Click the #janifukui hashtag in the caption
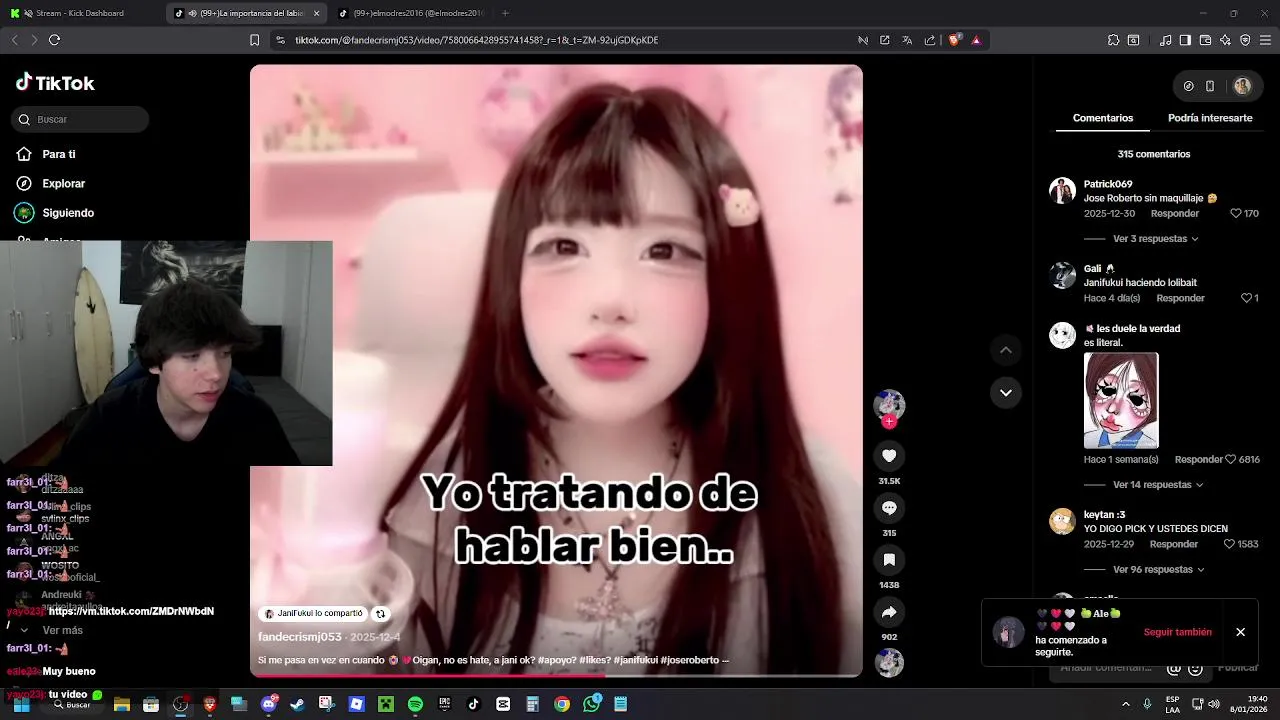The image size is (1280, 720). click(x=635, y=660)
